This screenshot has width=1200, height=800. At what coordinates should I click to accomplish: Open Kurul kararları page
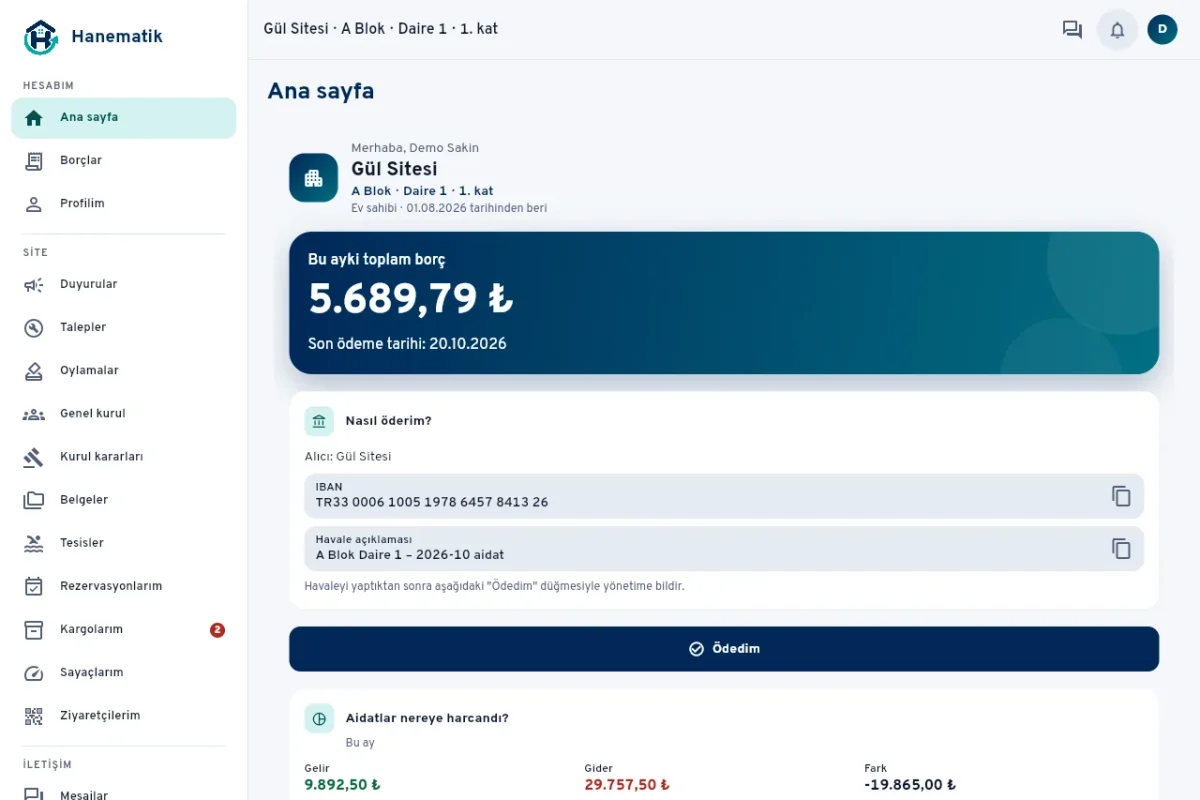[124, 457]
